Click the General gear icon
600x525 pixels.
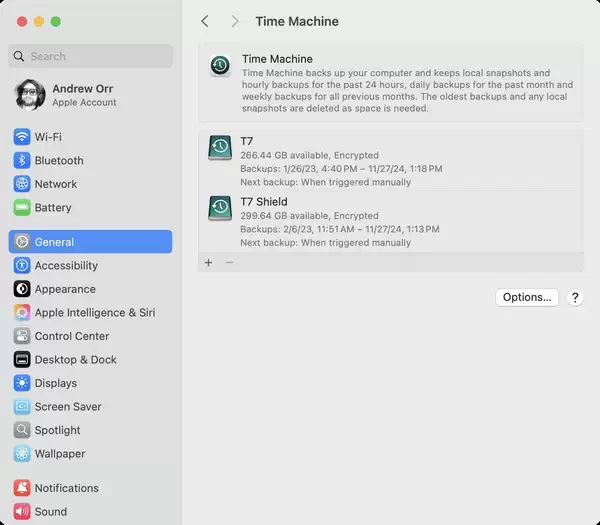click(22, 241)
